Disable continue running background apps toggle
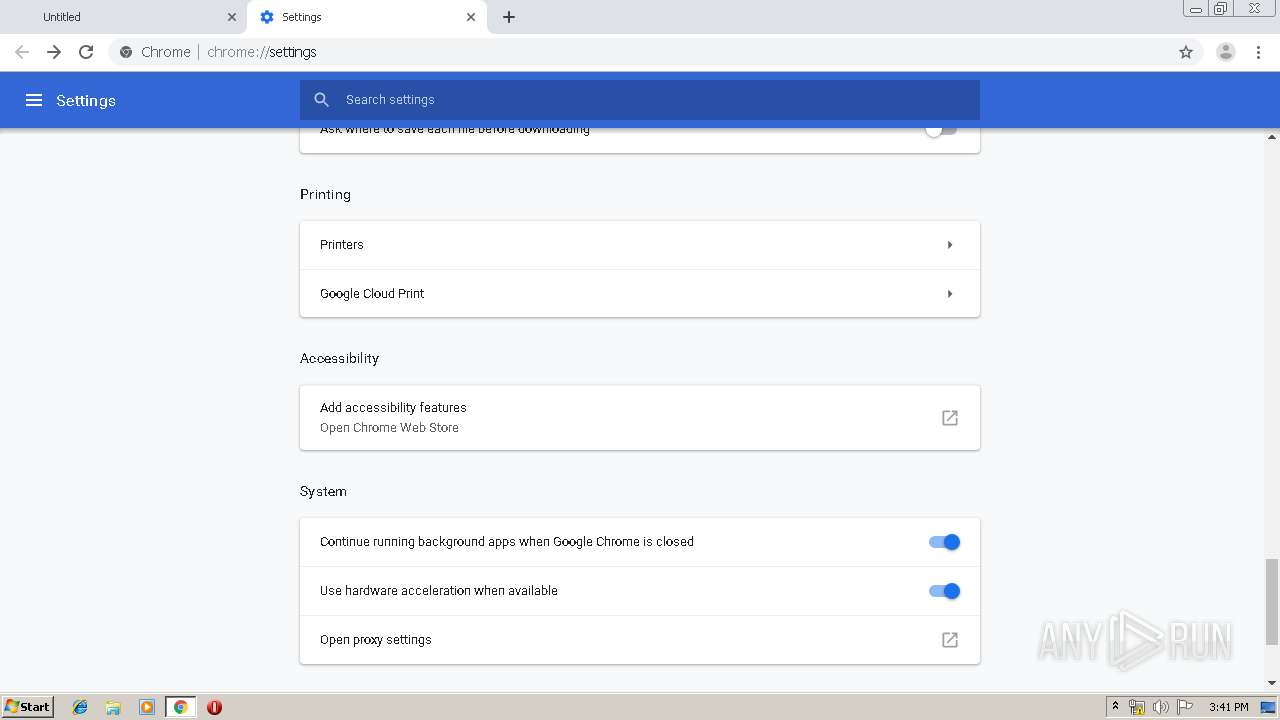This screenshot has width=1280, height=720. (x=944, y=542)
